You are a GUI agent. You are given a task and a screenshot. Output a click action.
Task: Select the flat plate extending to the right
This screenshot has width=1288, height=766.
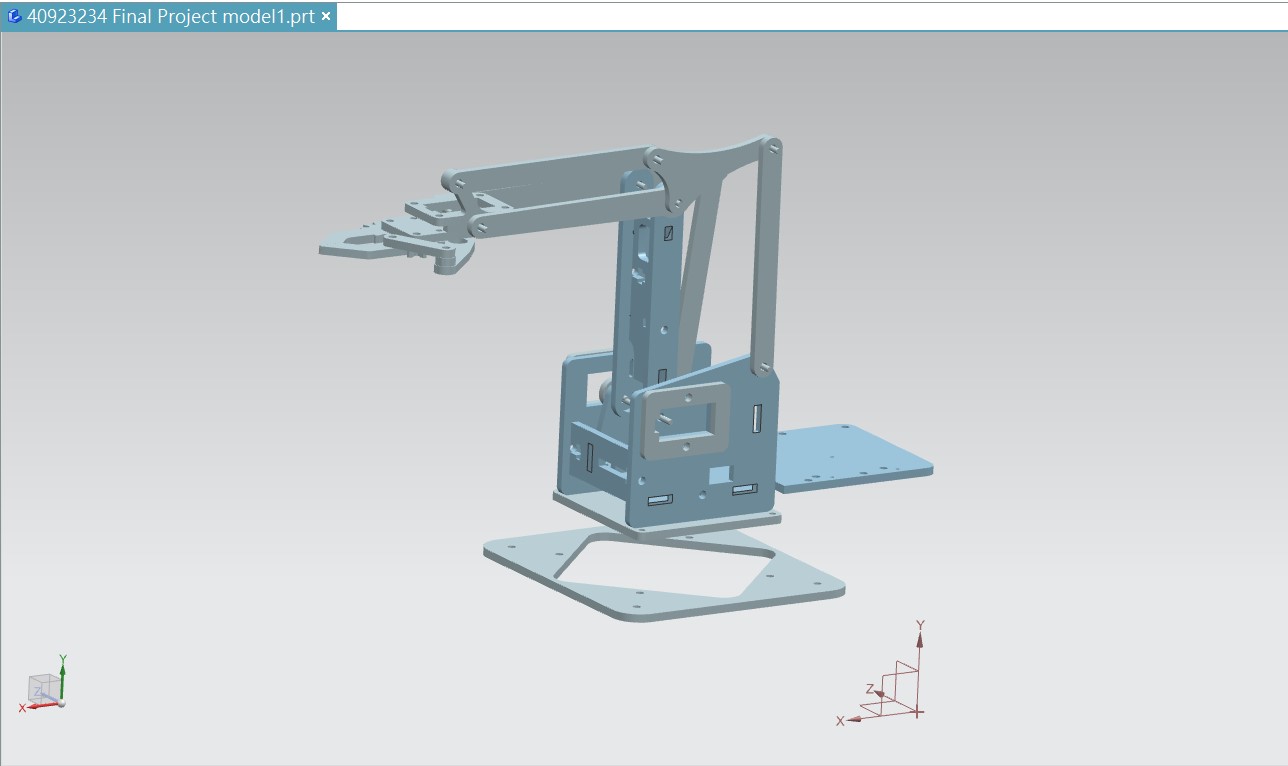tap(852, 458)
